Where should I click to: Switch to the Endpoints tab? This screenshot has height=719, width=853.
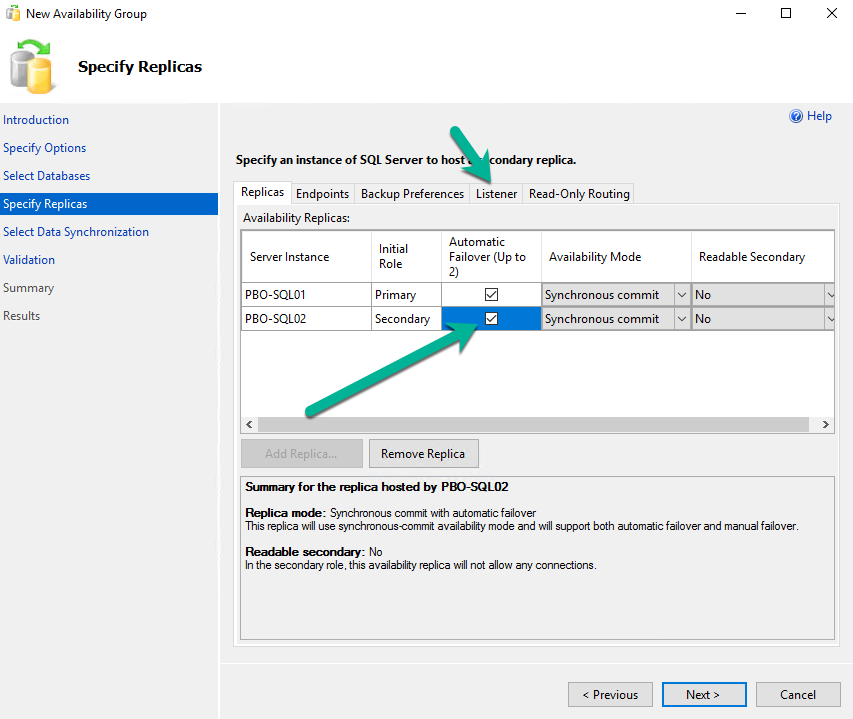323,194
